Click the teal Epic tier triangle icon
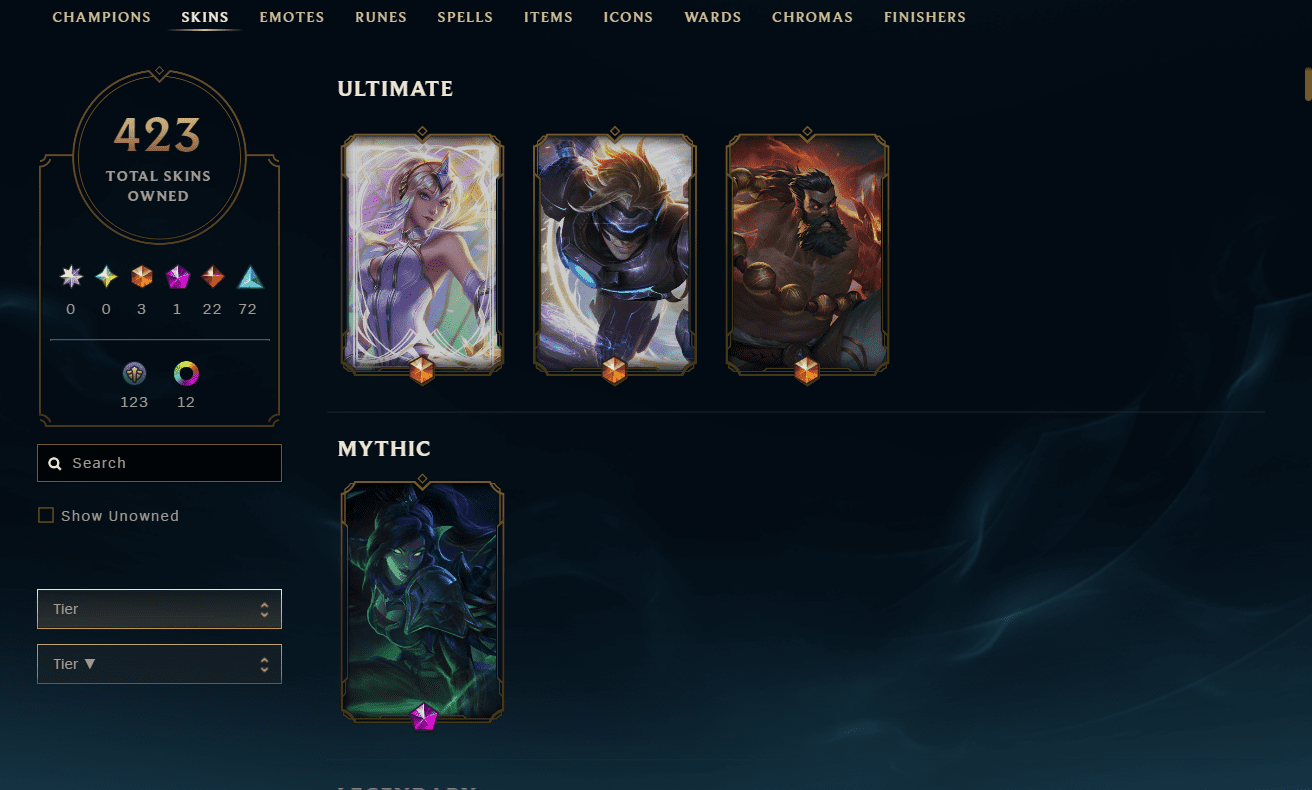 pos(249,277)
